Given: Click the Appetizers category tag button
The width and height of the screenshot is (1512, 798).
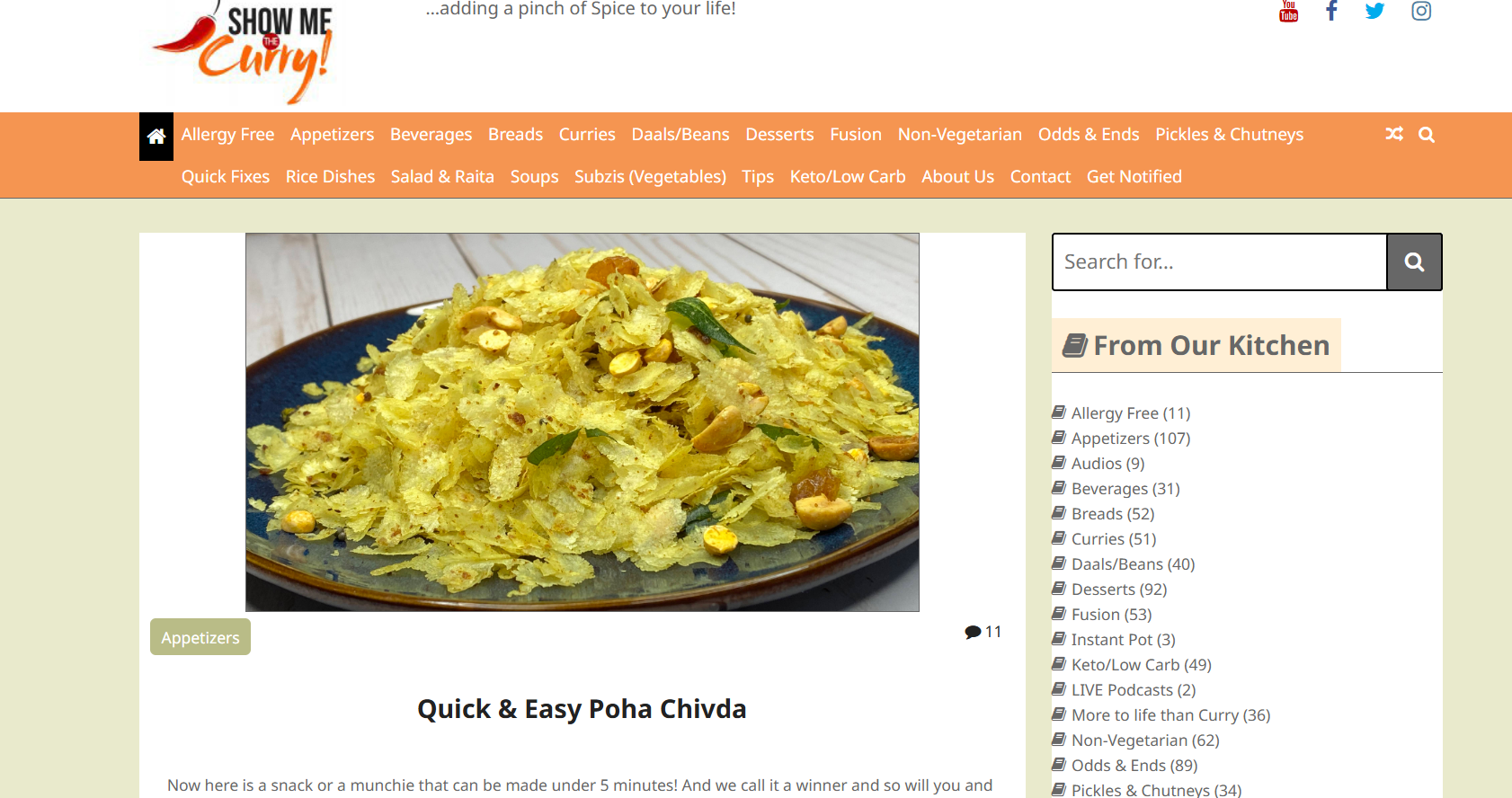Looking at the screenshot, I should [200, 637].
